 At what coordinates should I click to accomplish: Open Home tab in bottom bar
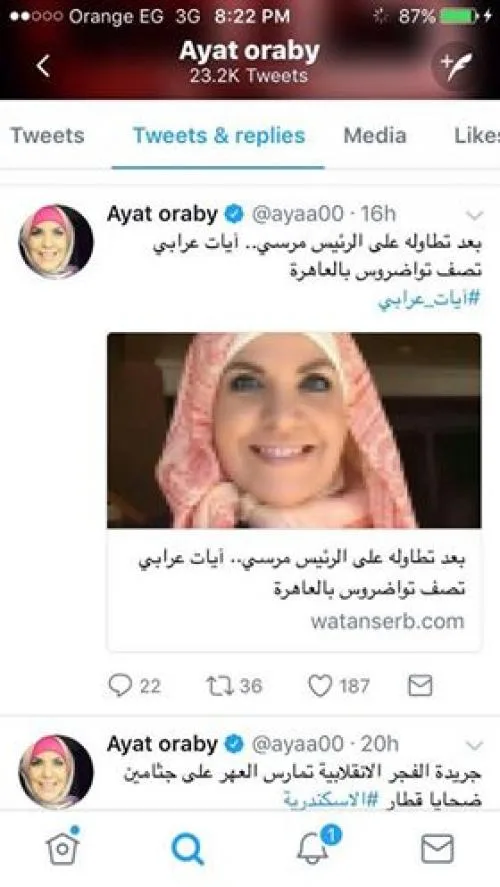(x=62, y=847)
